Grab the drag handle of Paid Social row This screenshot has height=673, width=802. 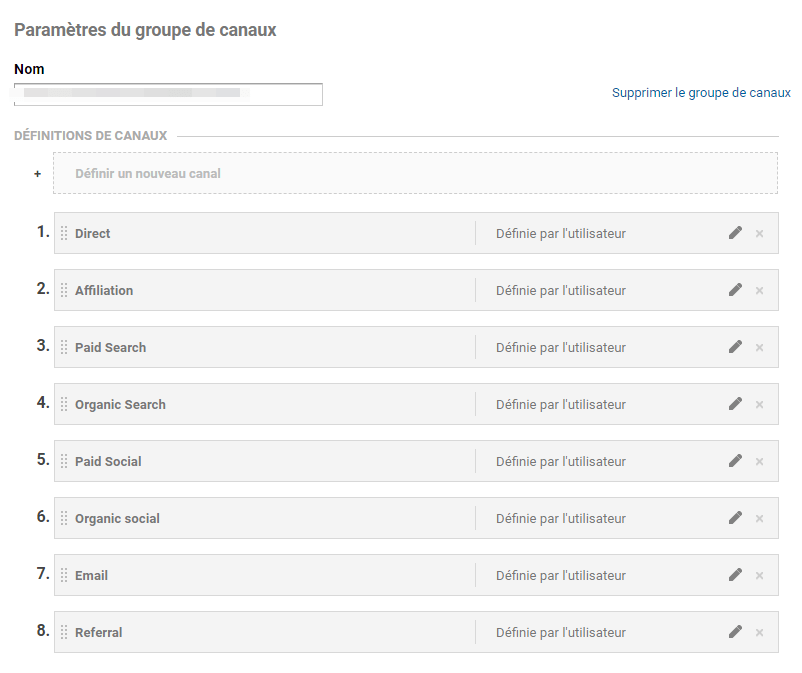pos(64,461)
